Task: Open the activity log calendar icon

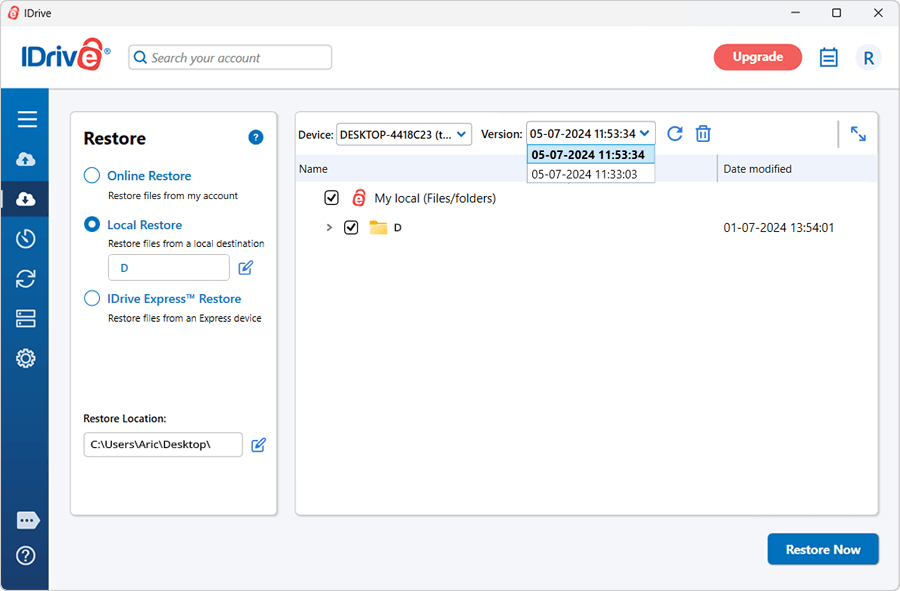Action: [x=828, y=57]
